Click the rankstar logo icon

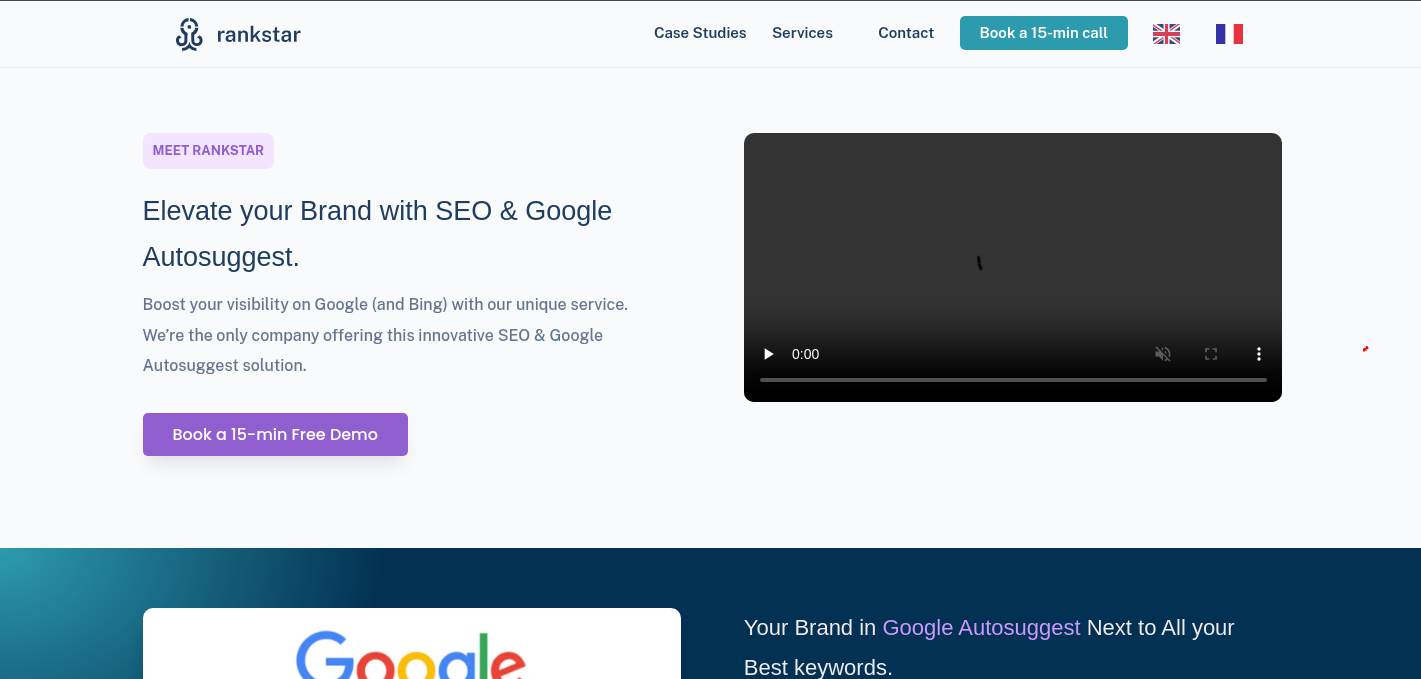coord(189,34)
